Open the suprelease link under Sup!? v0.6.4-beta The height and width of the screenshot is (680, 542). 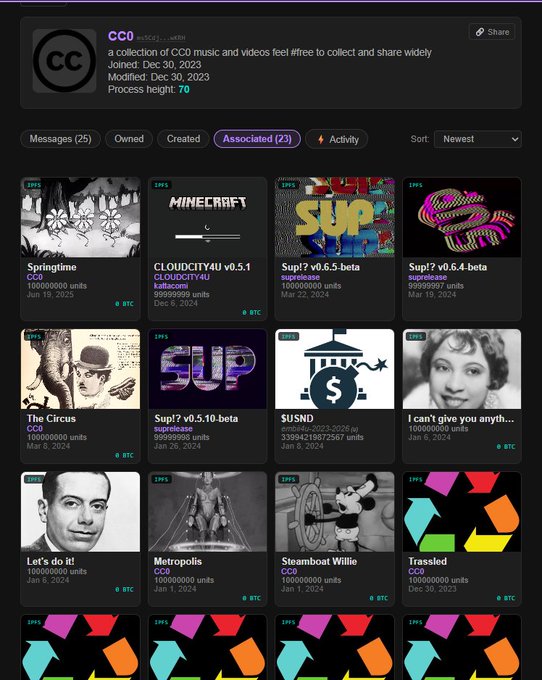427,277
